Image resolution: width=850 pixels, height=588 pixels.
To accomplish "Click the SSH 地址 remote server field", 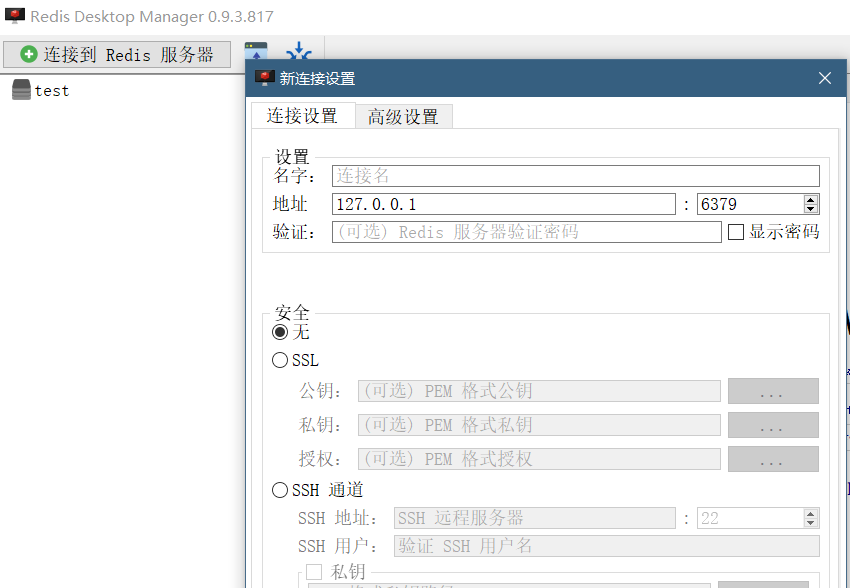I will tap(535, 518).
